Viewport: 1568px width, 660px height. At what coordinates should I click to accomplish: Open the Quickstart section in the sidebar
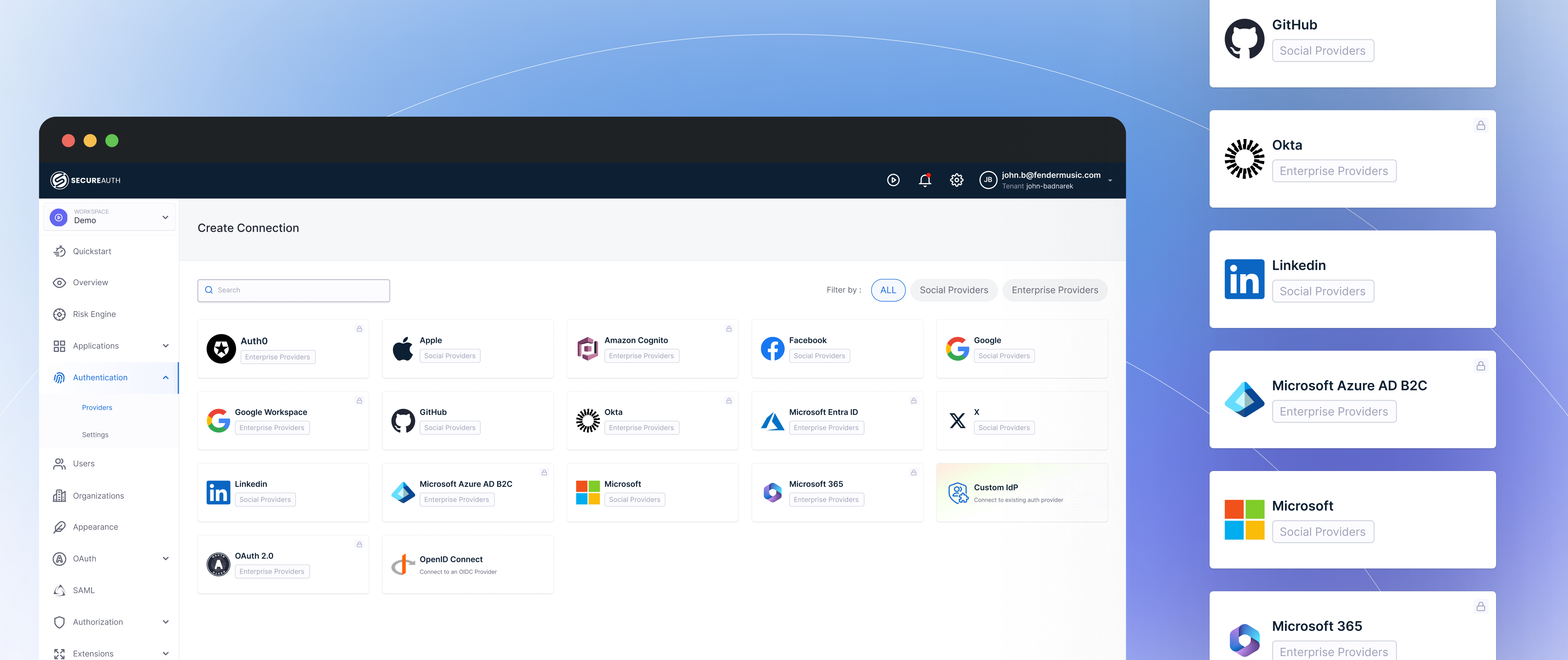92,251
